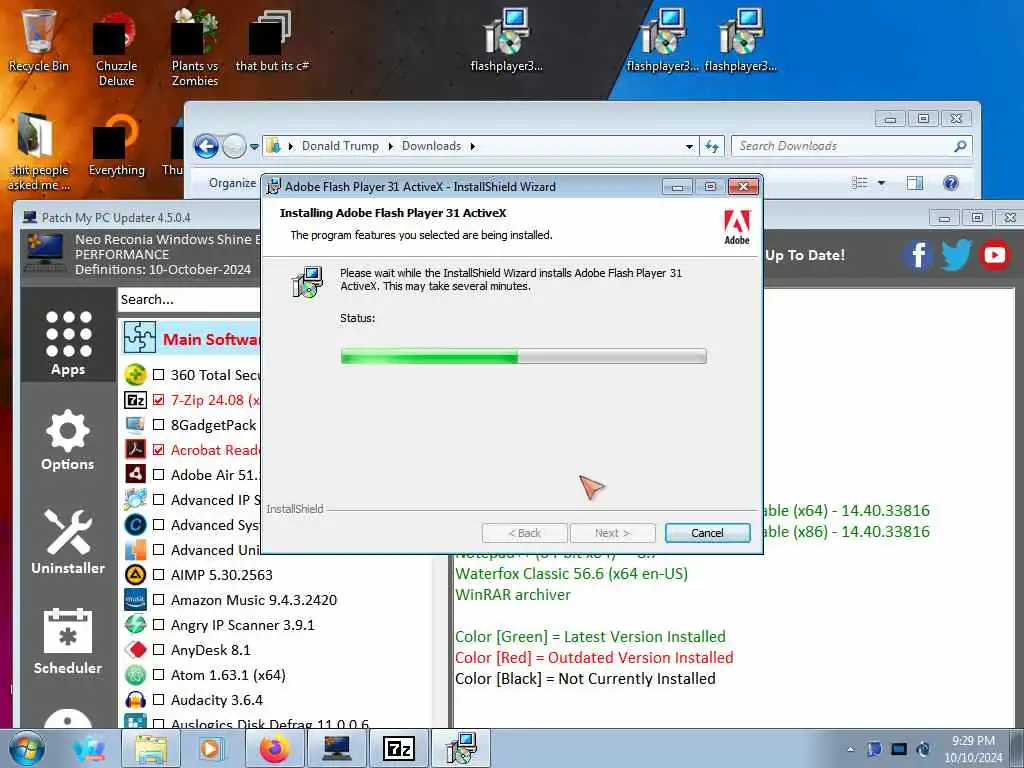Check the AnyDesk 8.1 checkbox
The height and width of the screenshot is (768, 1024).
tap(159, 650)
